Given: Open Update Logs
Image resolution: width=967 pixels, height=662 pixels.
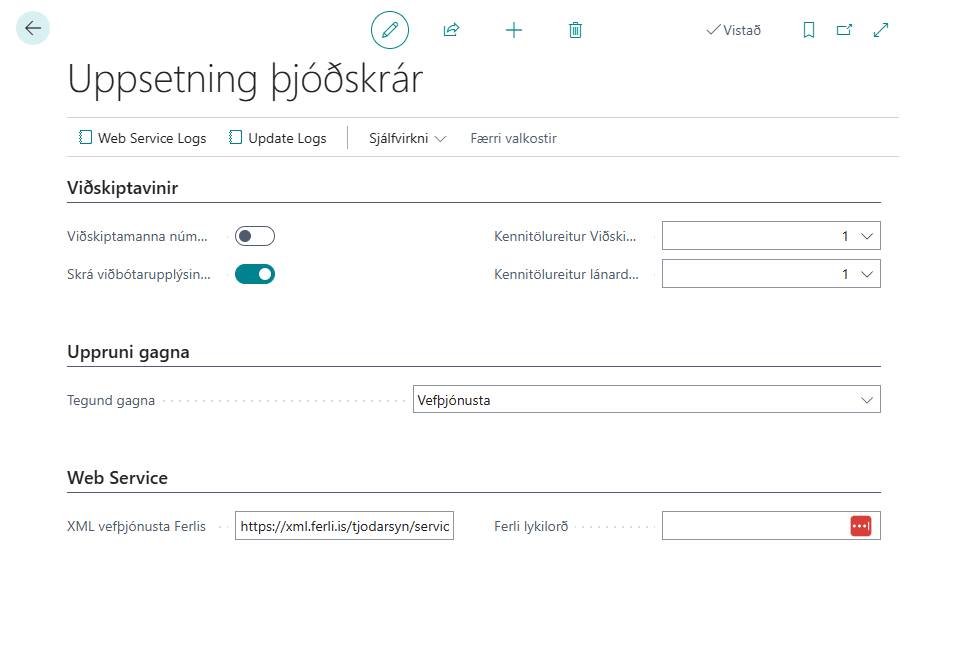Looking at the screenshot, I should coord(278,138).
